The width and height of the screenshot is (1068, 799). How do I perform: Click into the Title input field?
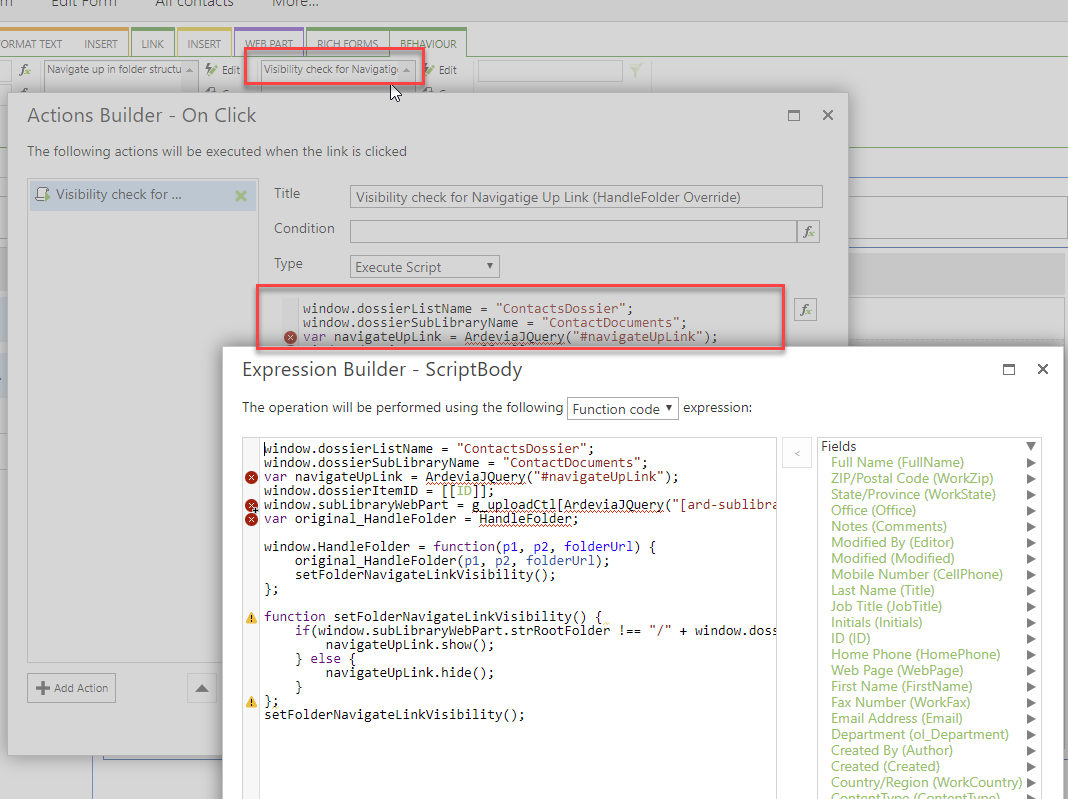coord(586,197)
